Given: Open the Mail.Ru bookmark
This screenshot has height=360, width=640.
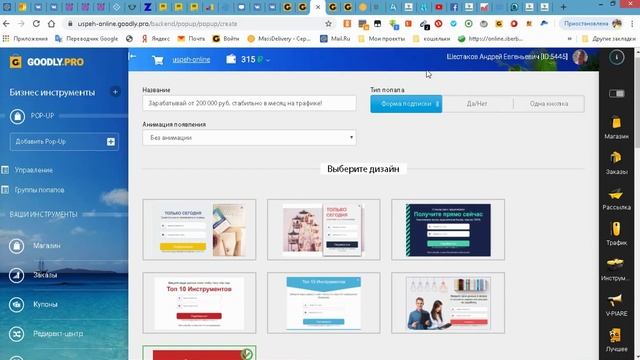Looking at the screenshot, I should 335,39.
